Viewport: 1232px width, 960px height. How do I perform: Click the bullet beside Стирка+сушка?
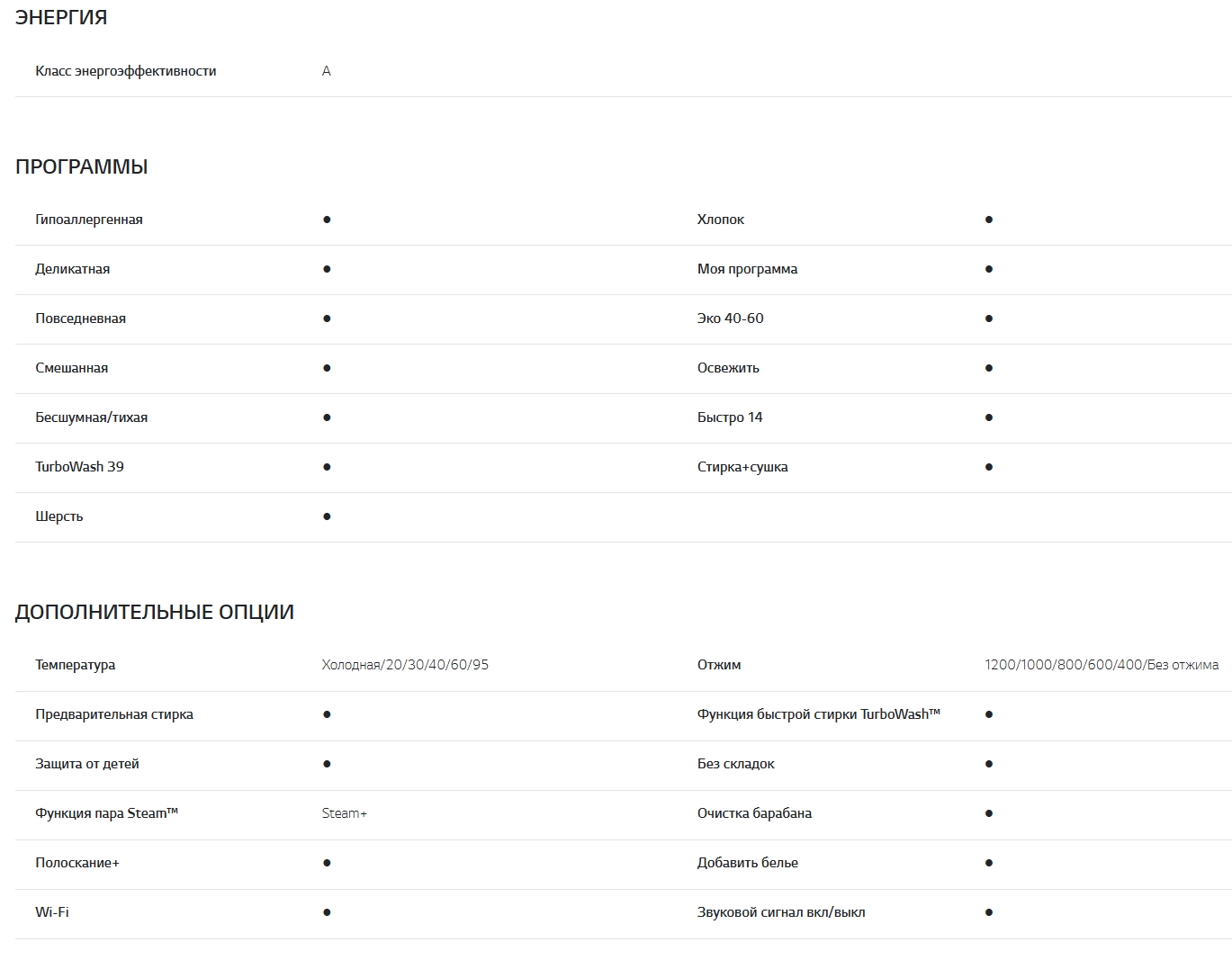click(x=989, y=467)
